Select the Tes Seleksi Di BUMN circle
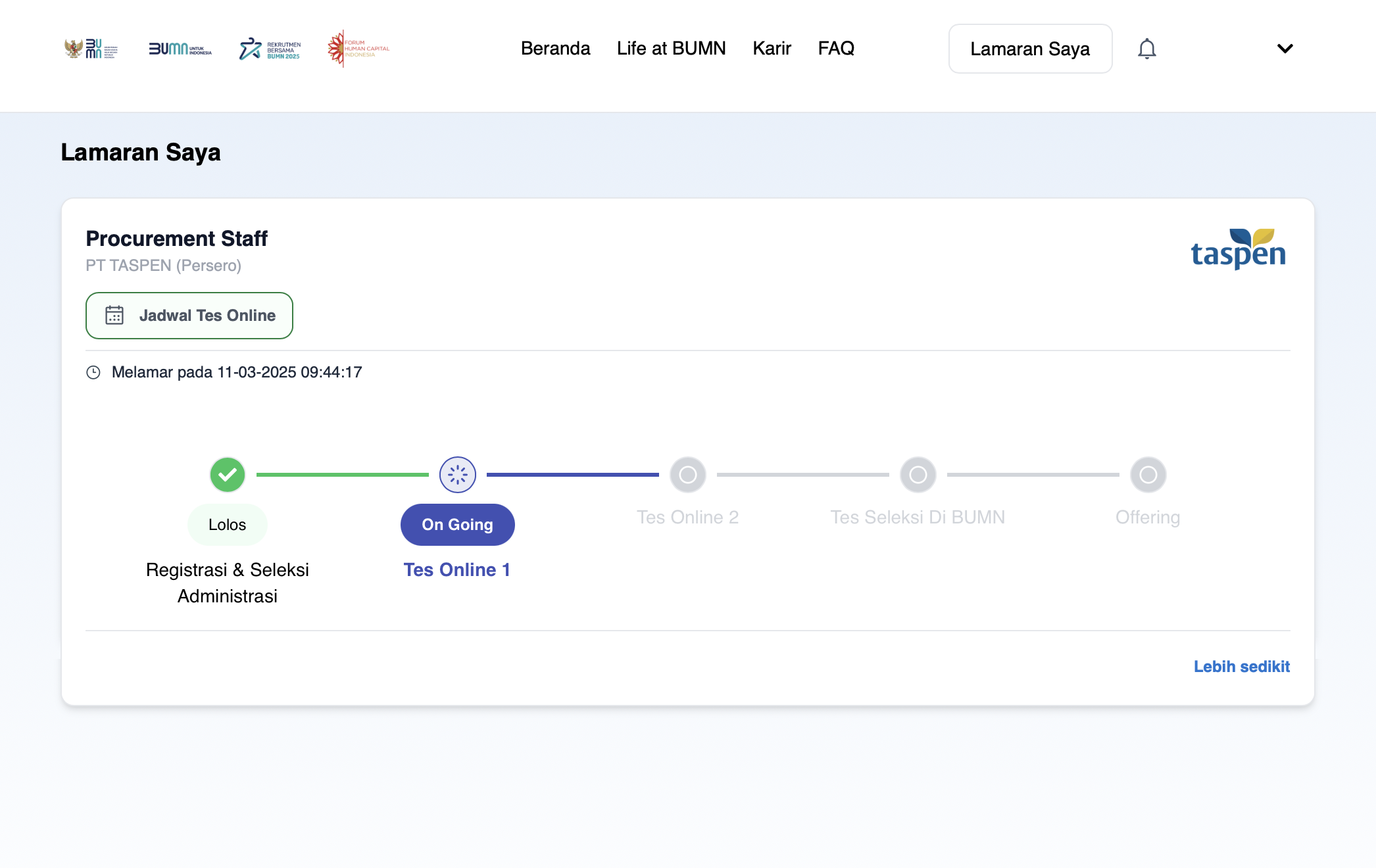 (918, 475)
